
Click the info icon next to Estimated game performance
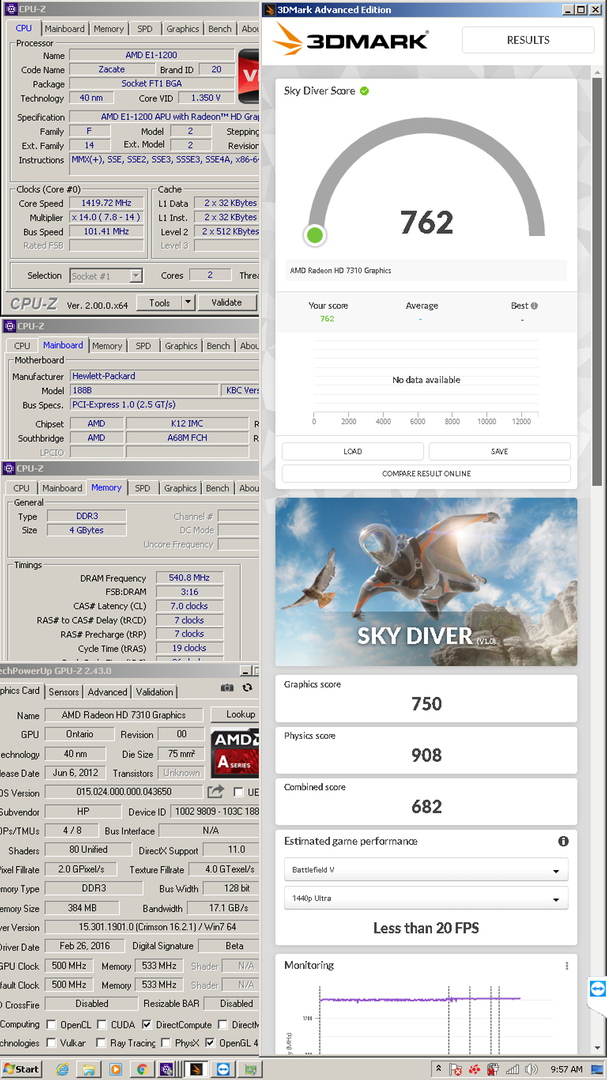563,842
